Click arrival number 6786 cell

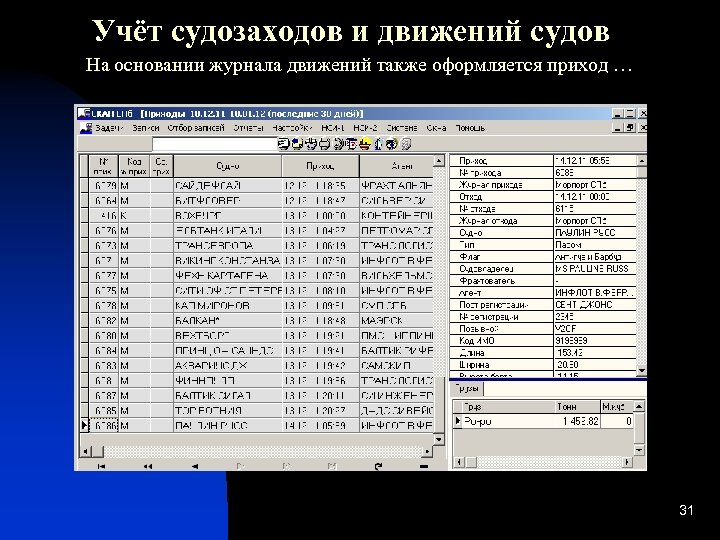tap(104, 426)
